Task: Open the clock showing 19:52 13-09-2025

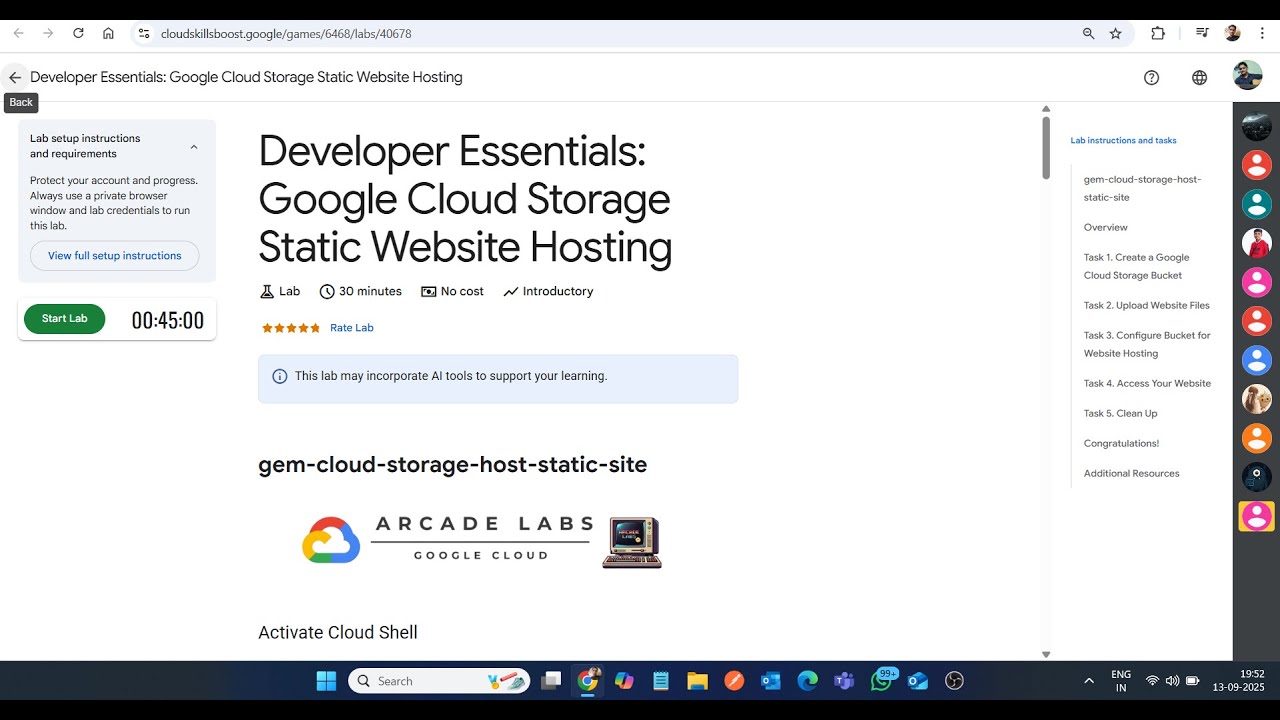Action: 1239,681
